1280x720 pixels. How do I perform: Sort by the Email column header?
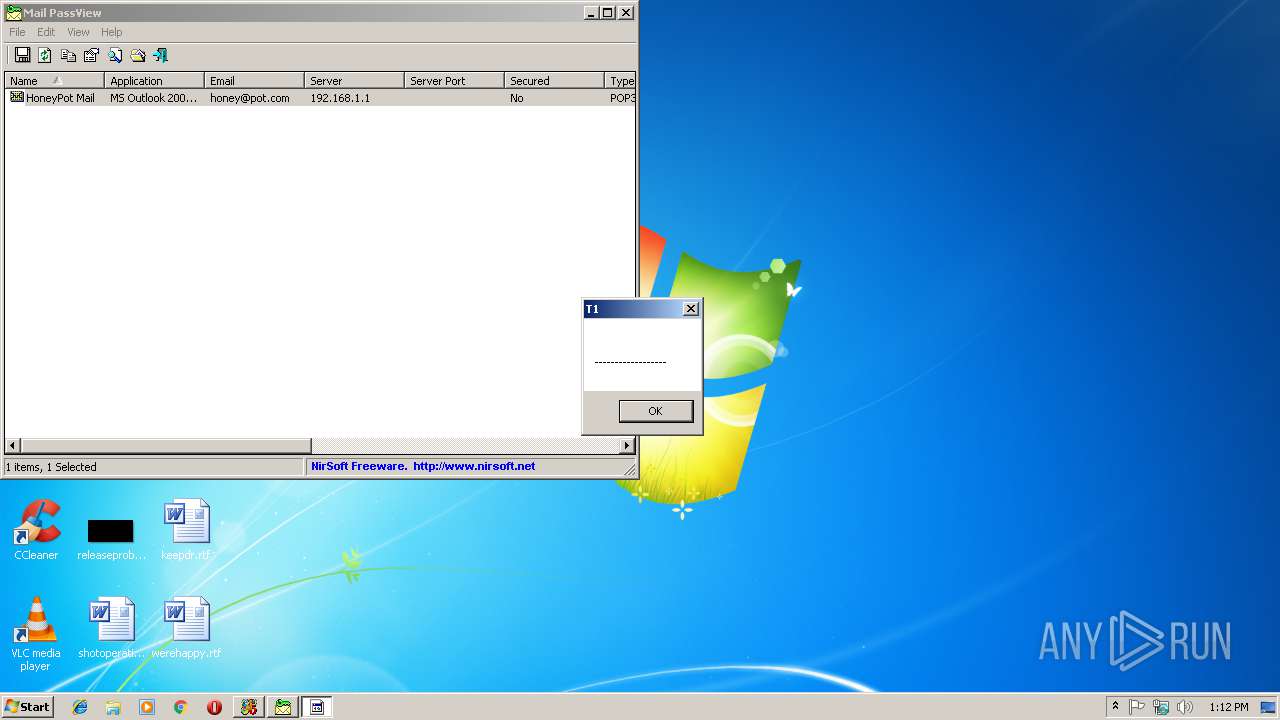coord(254,81)
